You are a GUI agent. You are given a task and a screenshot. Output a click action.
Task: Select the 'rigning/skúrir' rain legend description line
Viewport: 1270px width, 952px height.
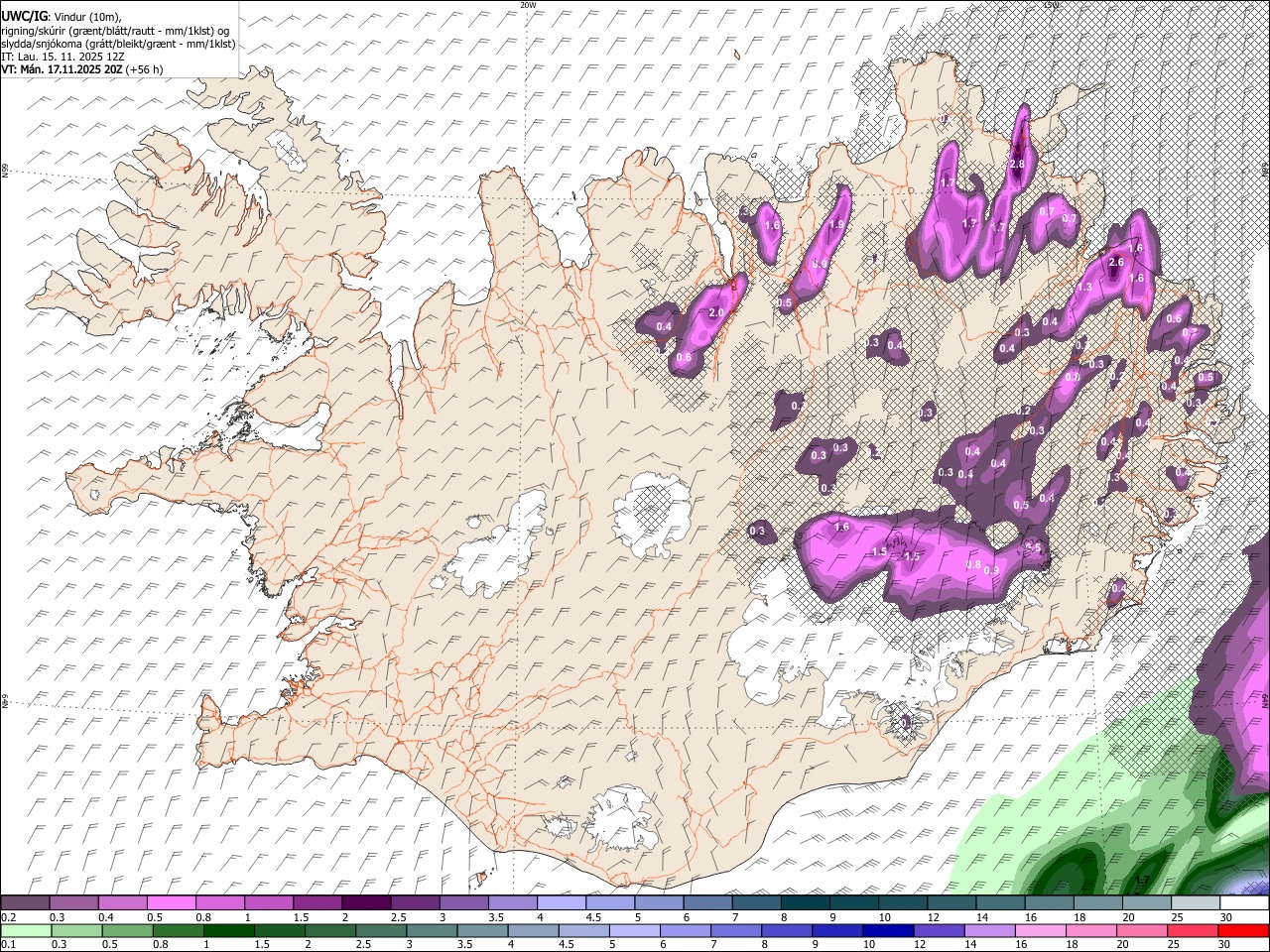114,31
